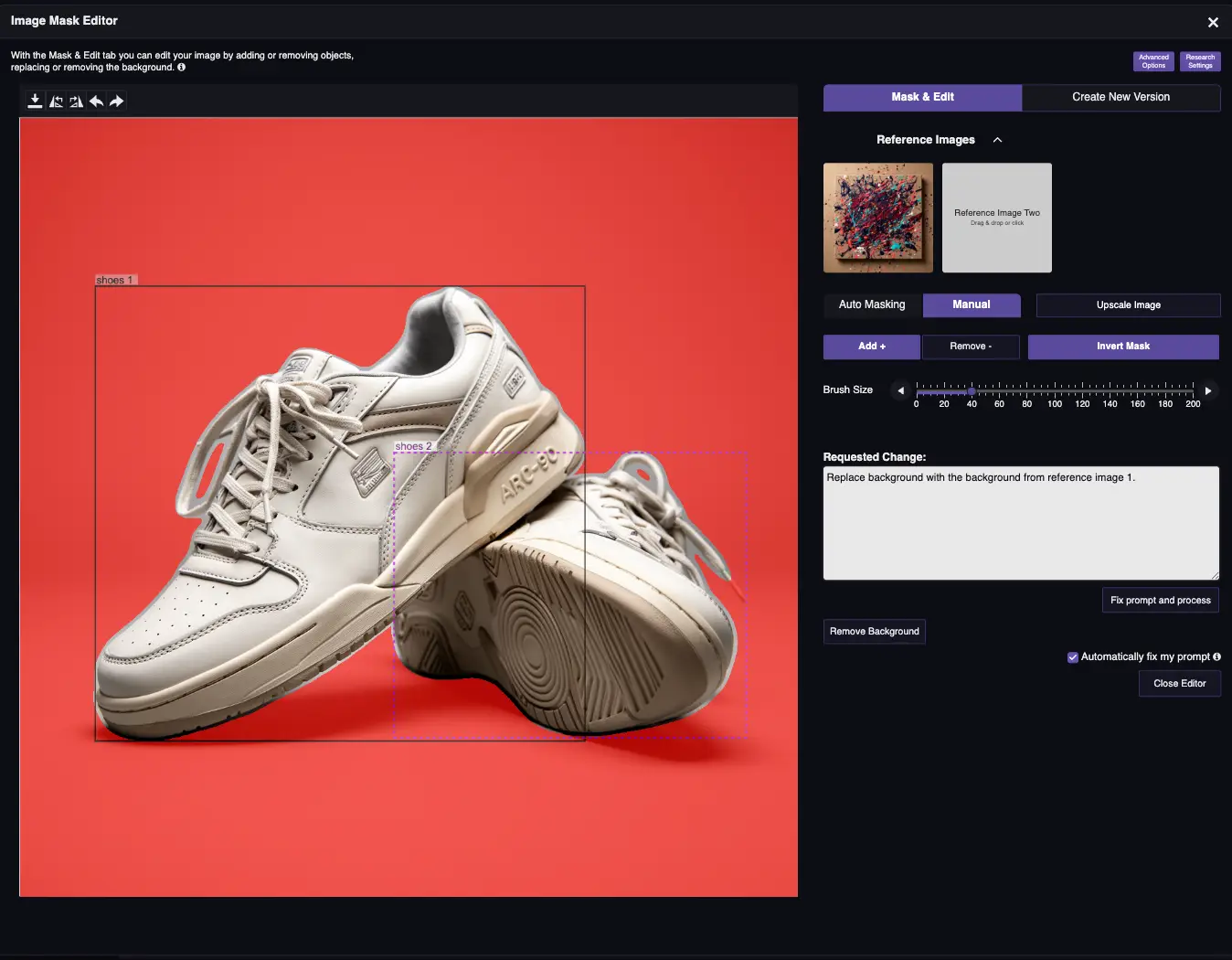This screenshot has width=1232, height=960.
Task: Switch to Create New Version tab
Action: 1120,97
